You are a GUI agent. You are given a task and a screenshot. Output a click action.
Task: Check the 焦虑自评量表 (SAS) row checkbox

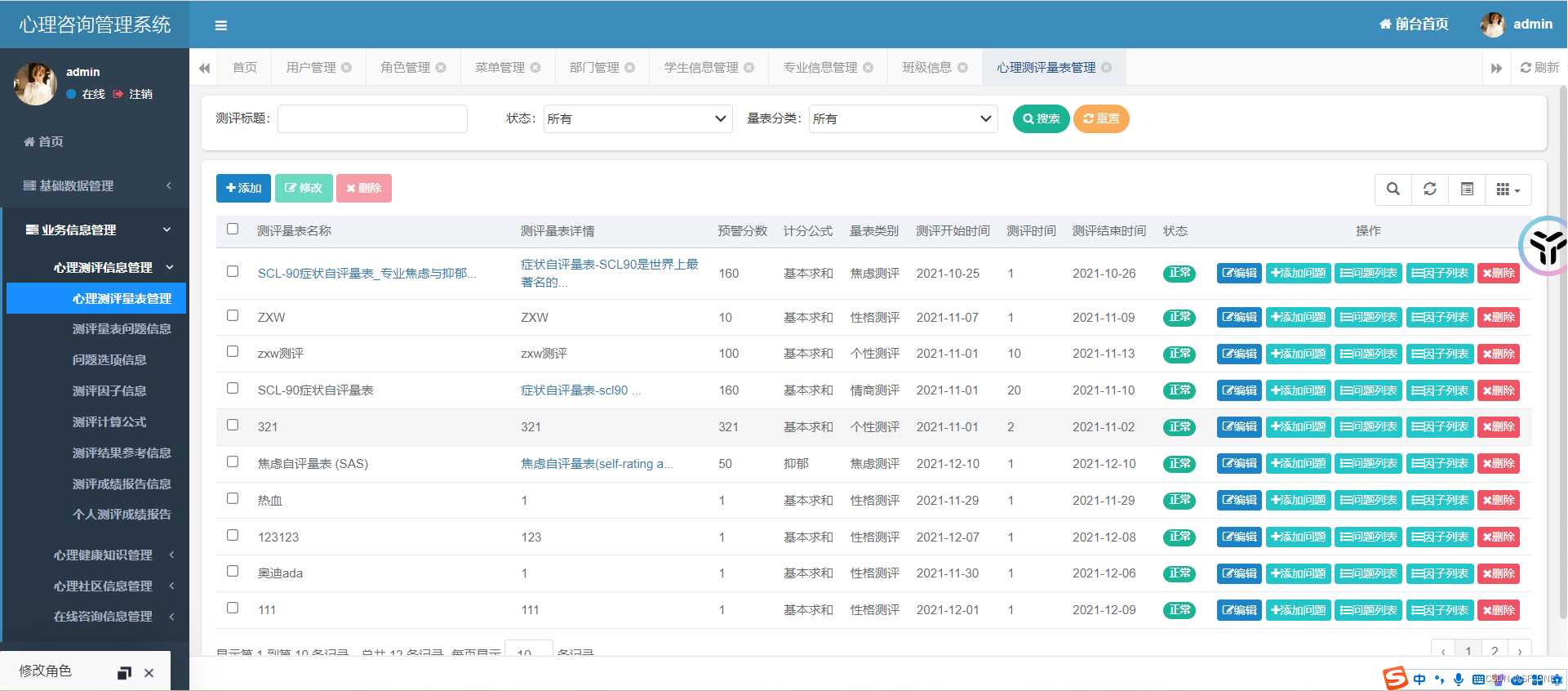[x=233, y=461]
